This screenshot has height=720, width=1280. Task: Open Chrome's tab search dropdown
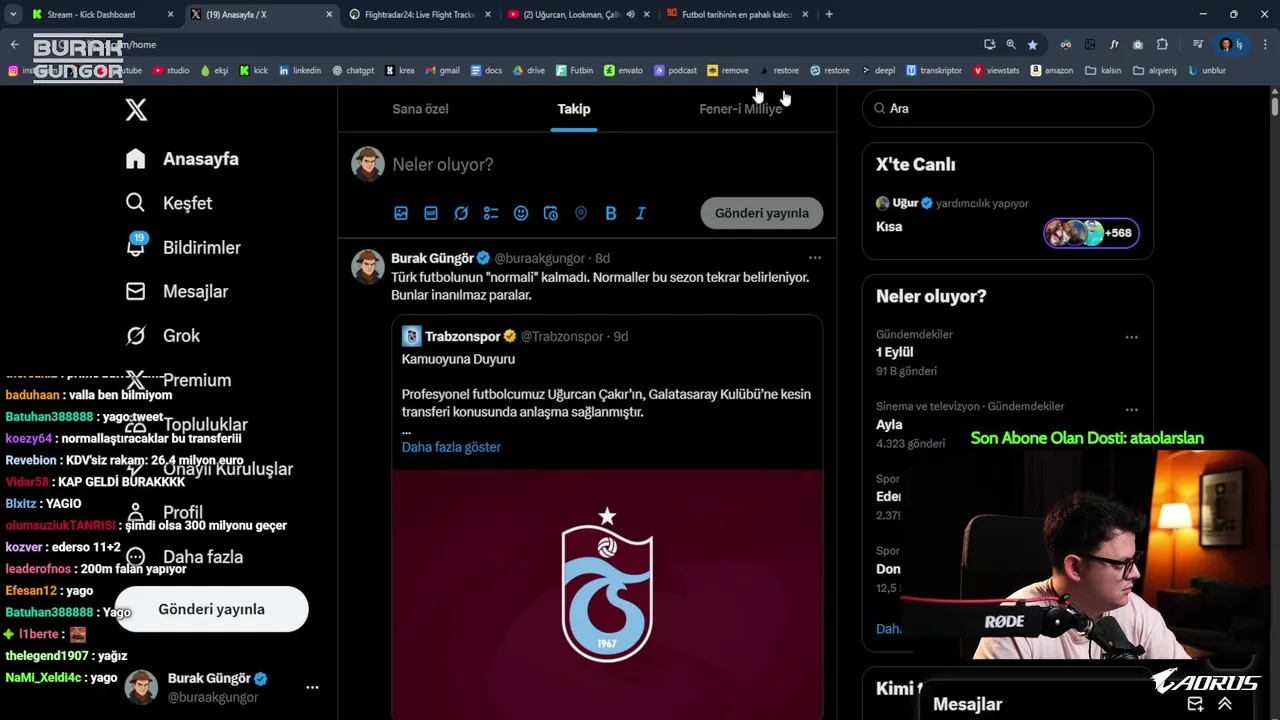12,14
